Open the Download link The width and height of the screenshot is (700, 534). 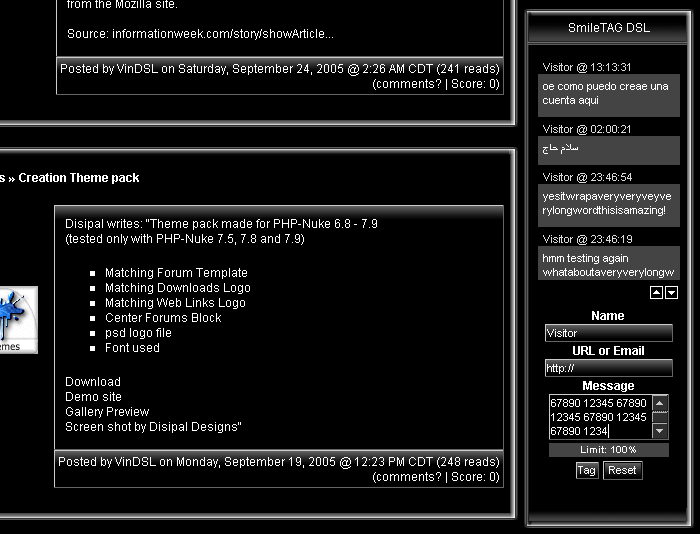[93, 382]
